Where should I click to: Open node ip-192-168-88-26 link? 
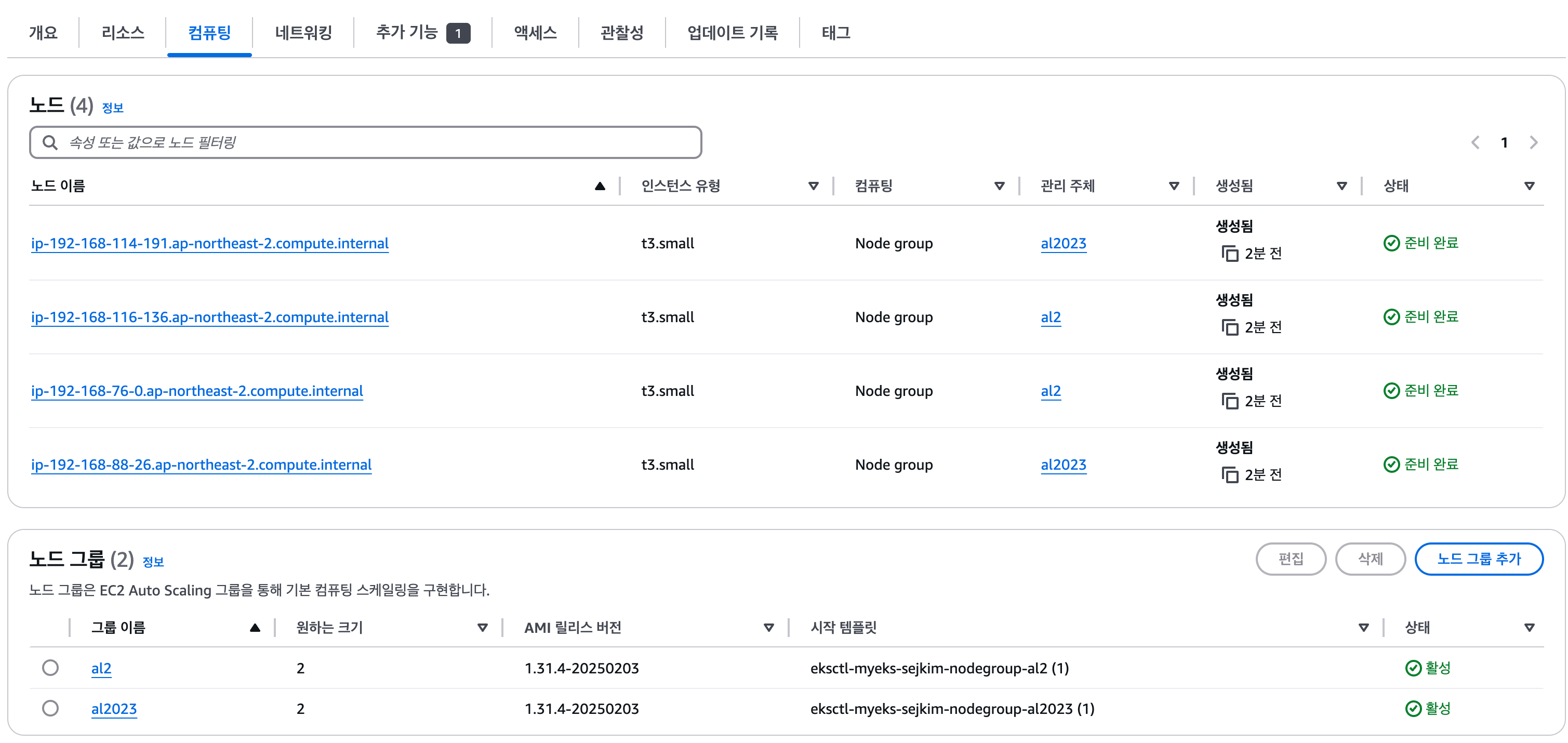point(202,465)
